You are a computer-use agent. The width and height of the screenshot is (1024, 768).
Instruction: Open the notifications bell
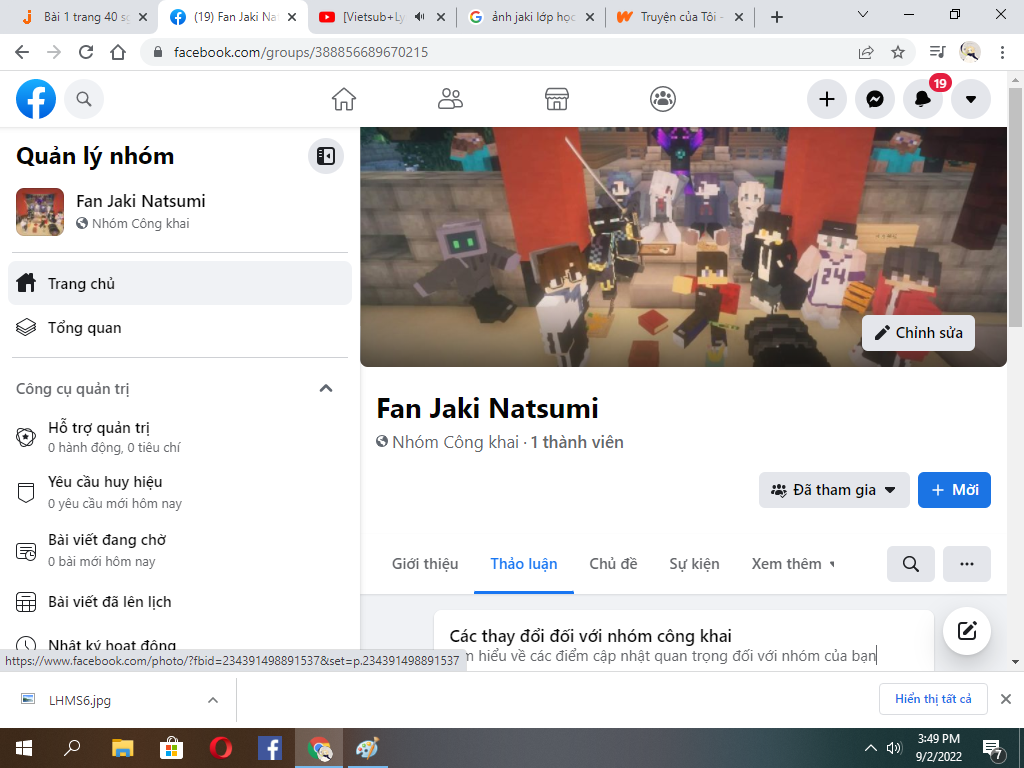point(922,99)
